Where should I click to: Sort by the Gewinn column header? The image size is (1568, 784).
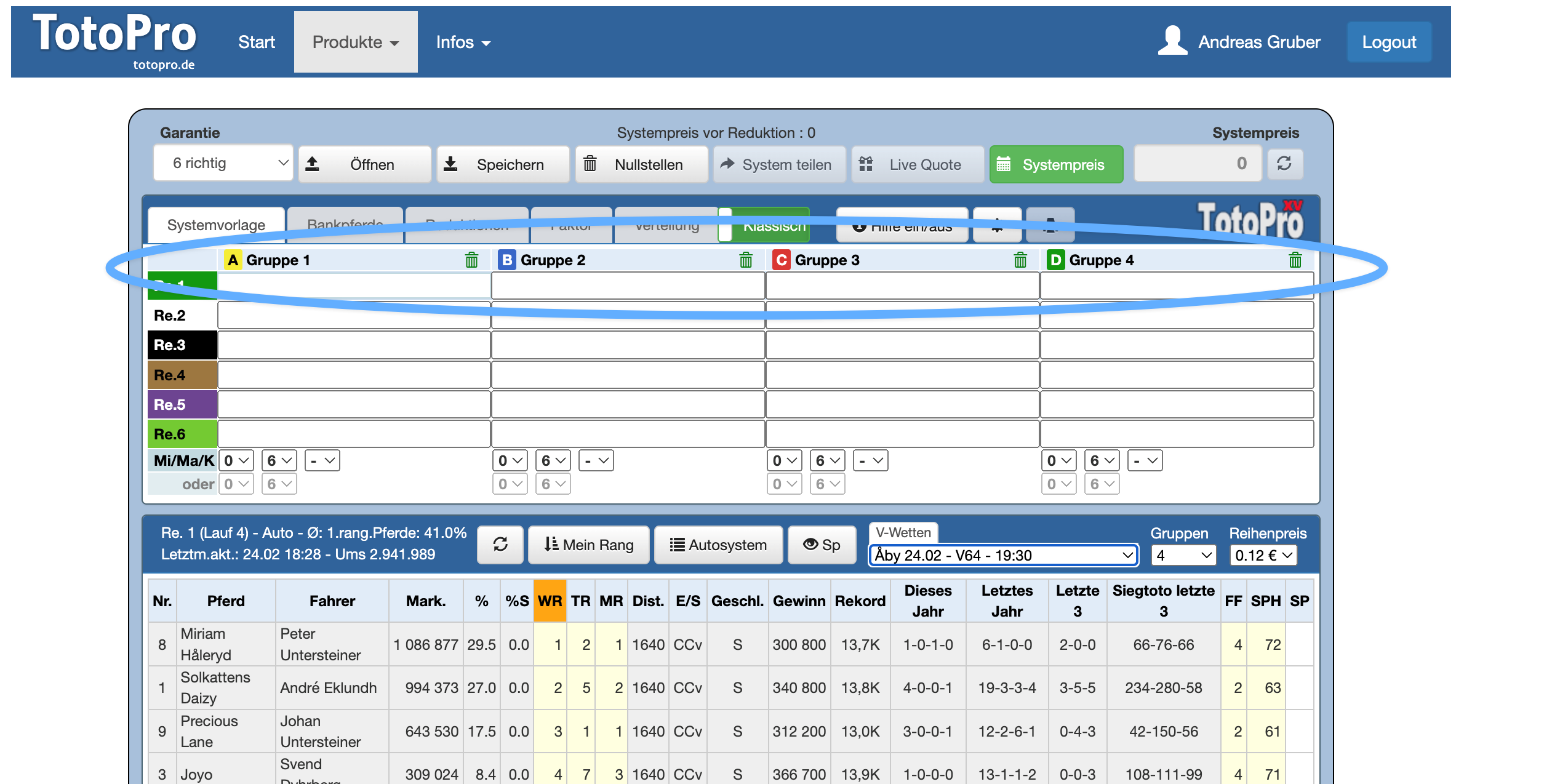(x=799, y=601)
